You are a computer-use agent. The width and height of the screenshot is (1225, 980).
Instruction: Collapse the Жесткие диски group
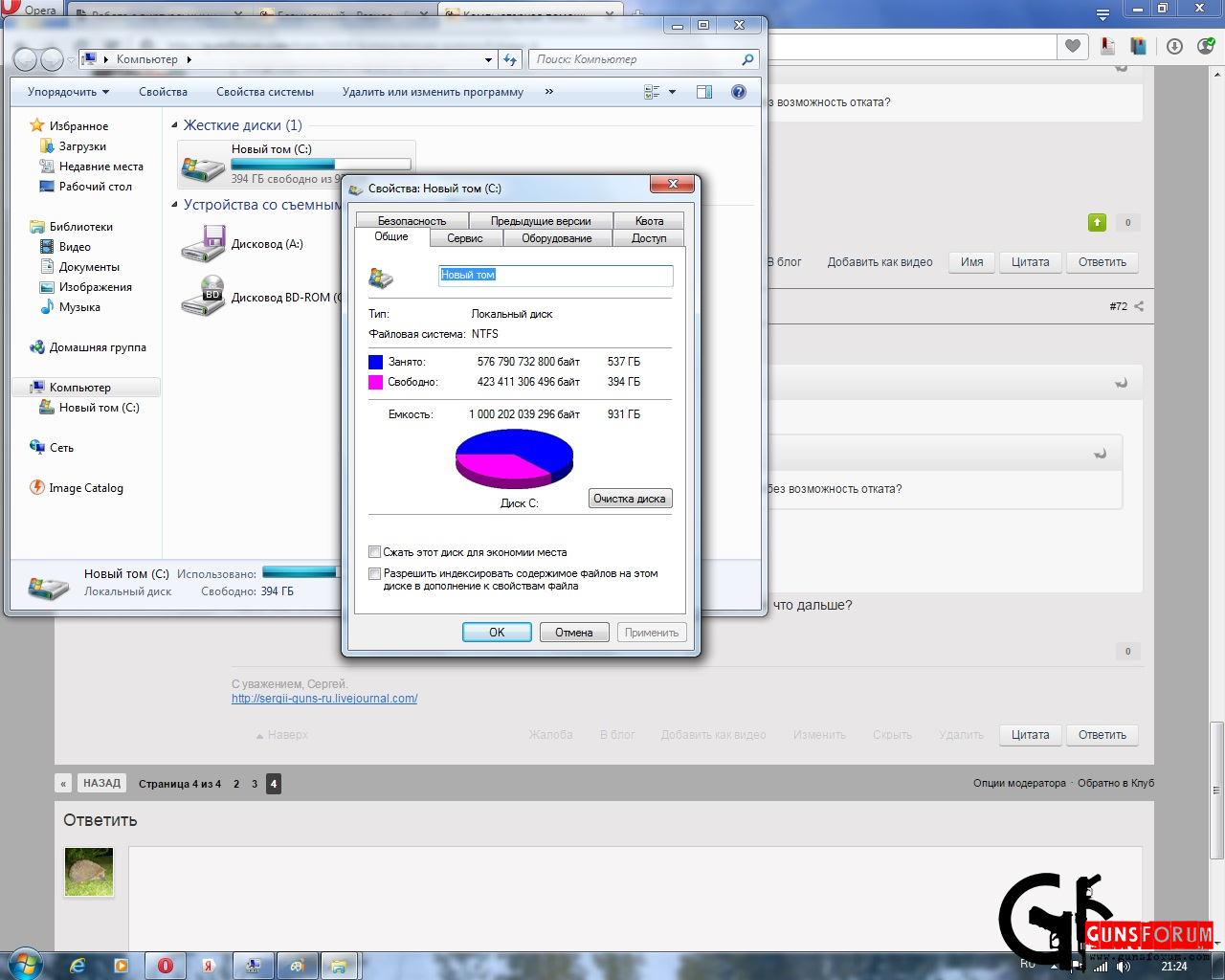[174, 125]
